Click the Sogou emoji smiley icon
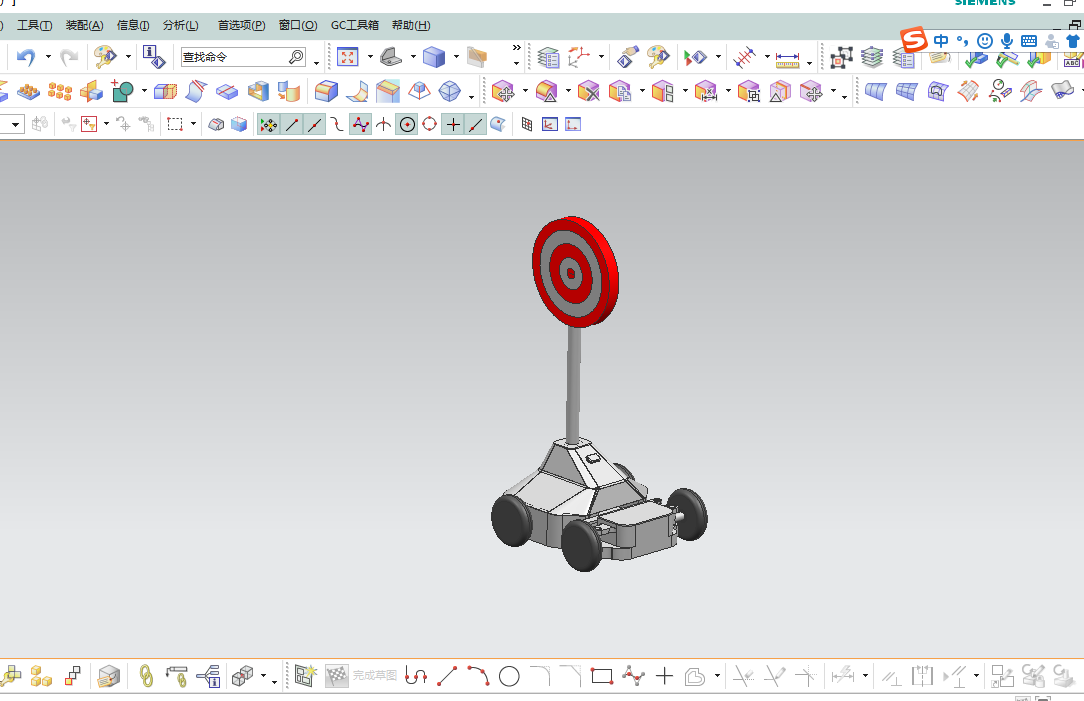The width and height of the screenshot is (1084, 701). [x=985, y=41]
